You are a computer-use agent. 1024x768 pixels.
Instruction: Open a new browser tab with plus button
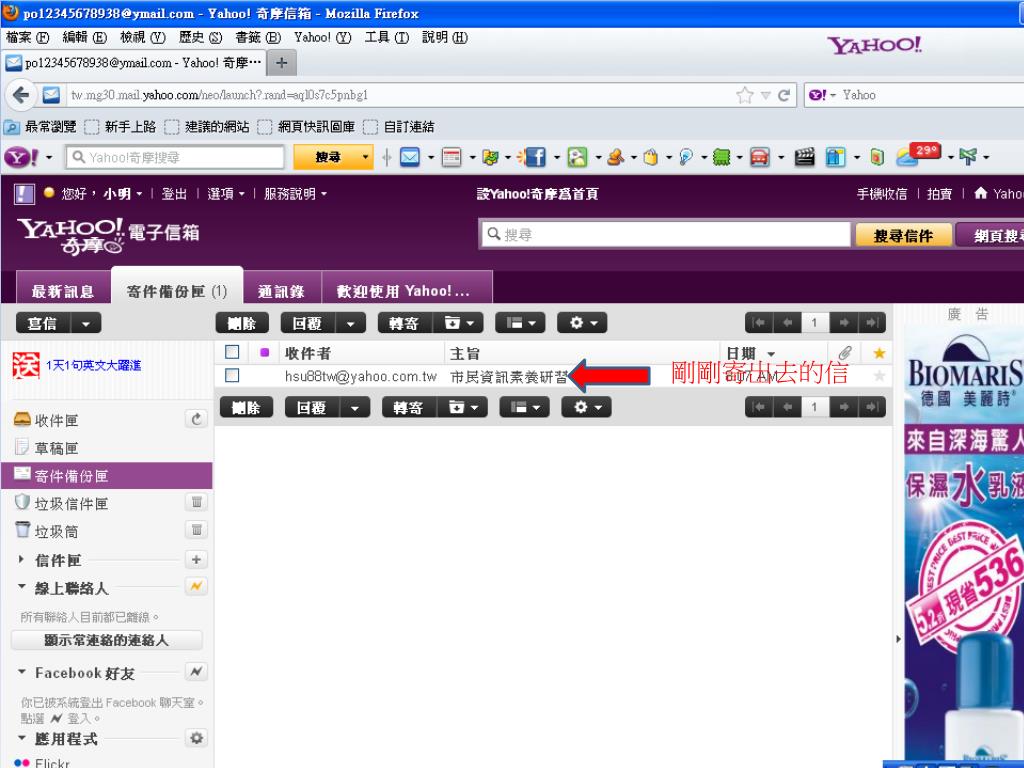[281, 63]
